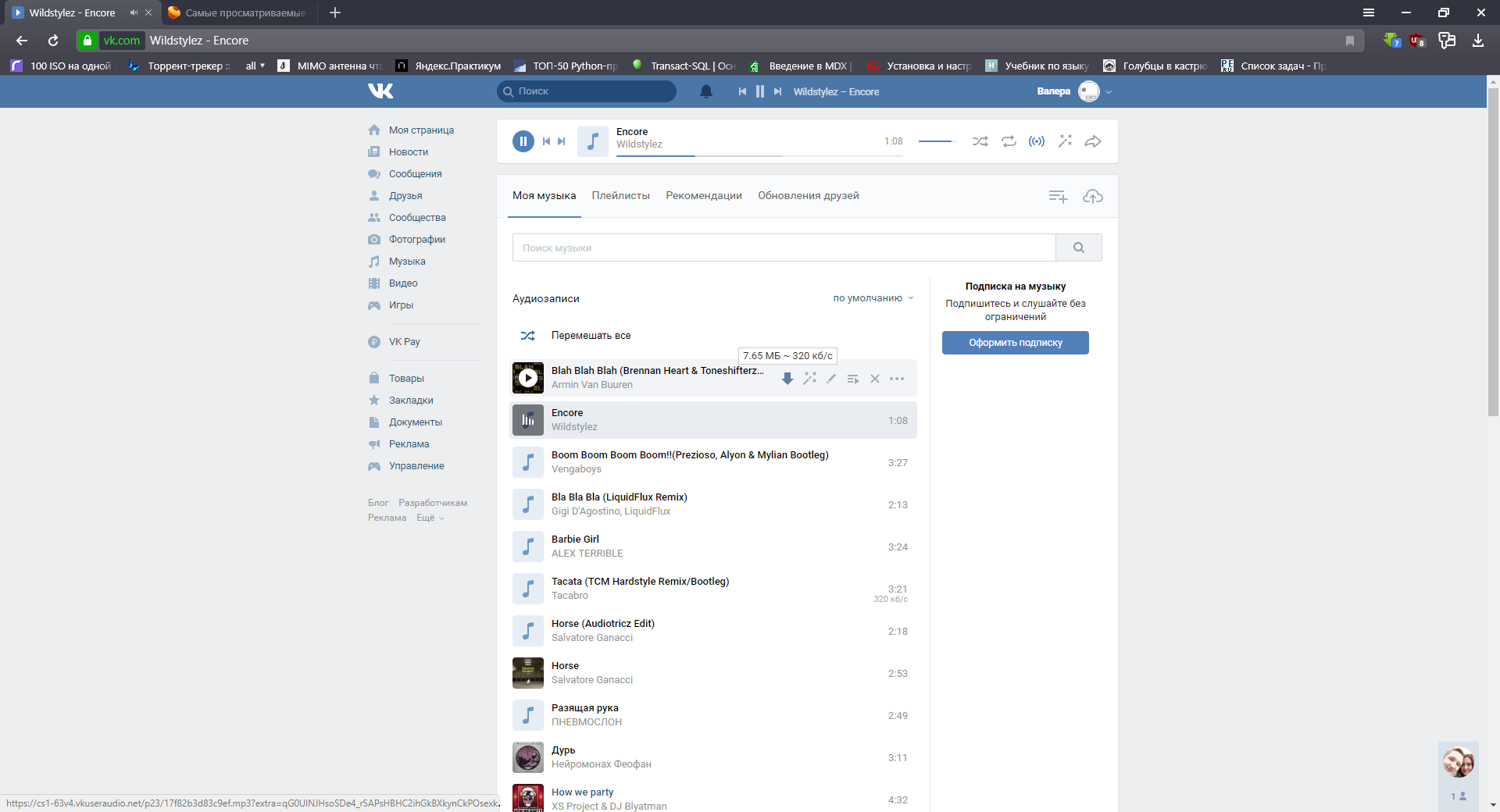The height and width of the screenshot is (812, 1500).
Task: Switch to the Самые просматриваемые browser tab
Action: tap(237, 12)
